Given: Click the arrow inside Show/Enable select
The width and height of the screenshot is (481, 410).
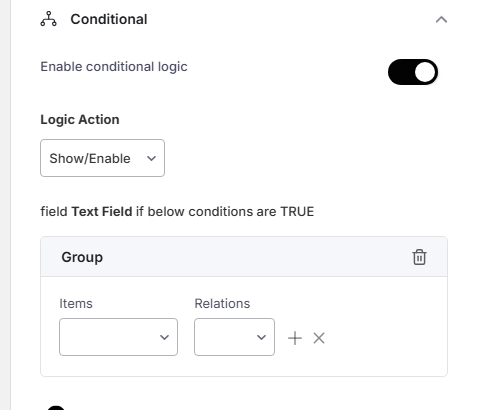Looking at the screenshot, I should point(151,158).
